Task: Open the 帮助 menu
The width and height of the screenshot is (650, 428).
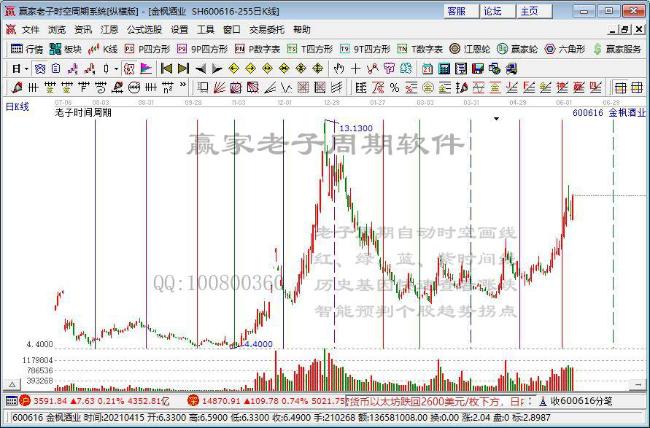Action: tap(302, 30)
